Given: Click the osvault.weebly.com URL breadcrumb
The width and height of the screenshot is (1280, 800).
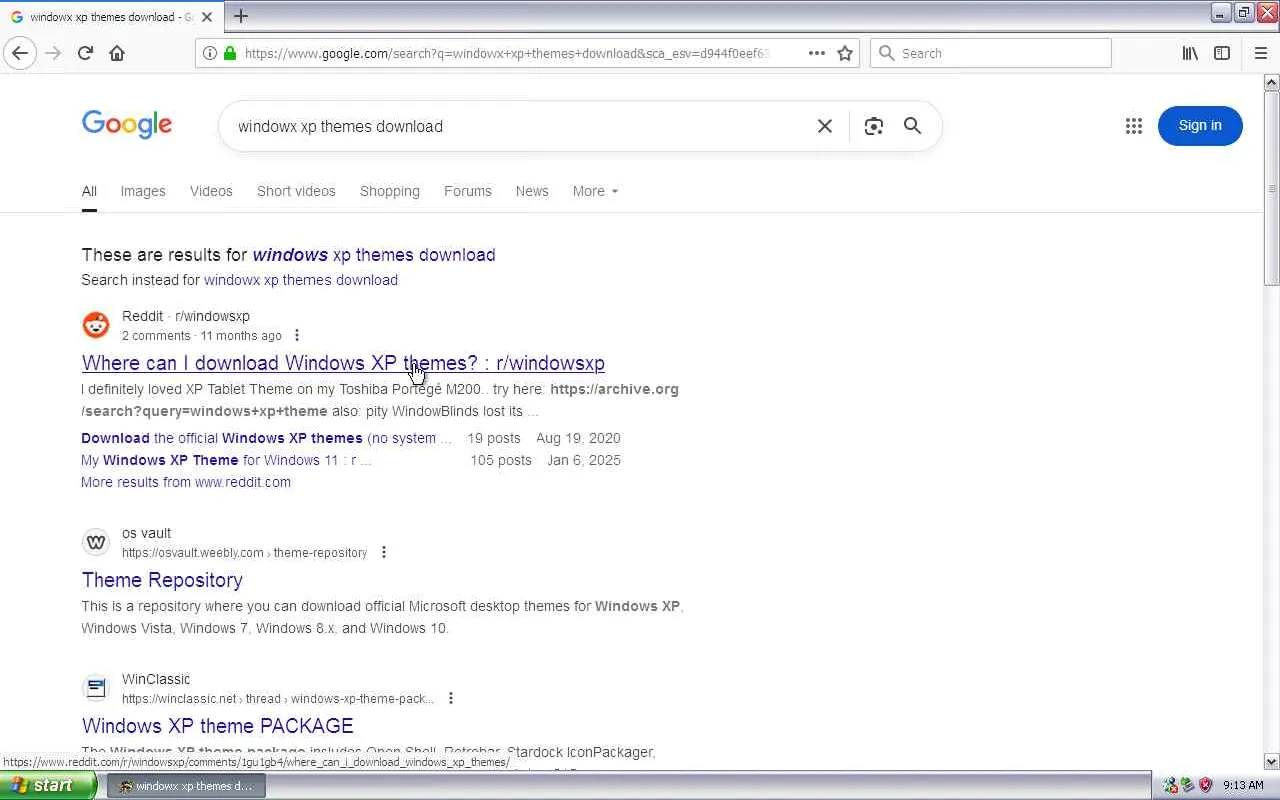Looking at the screenshot, I should click(244, 553).
